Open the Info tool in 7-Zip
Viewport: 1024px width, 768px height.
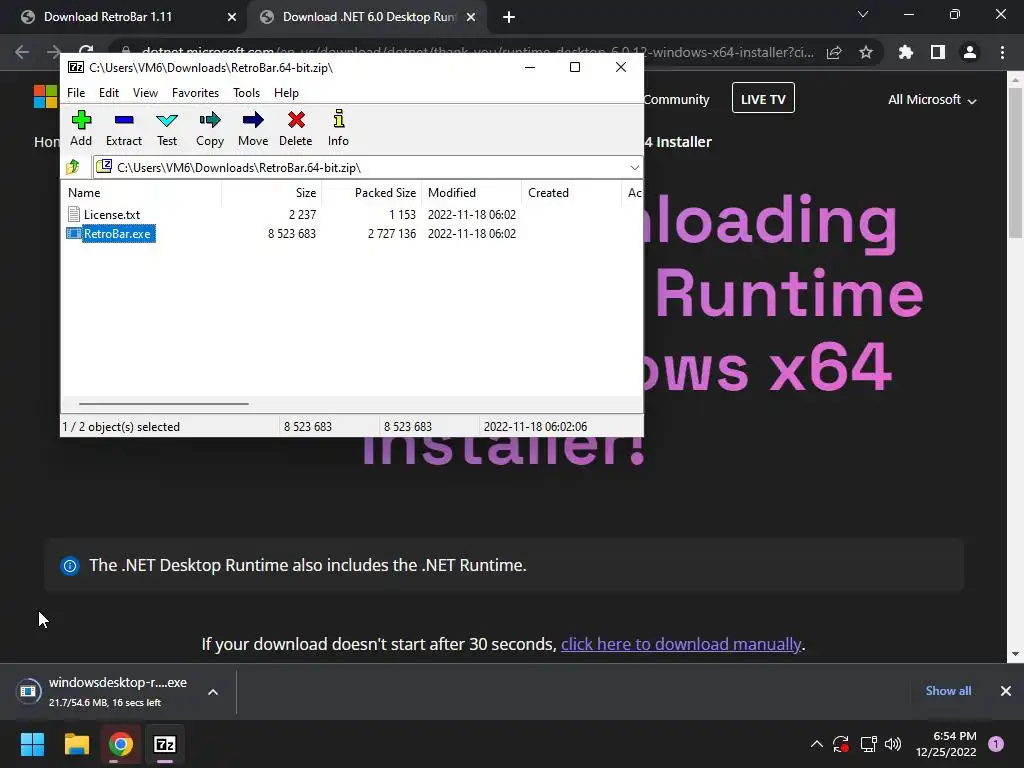(338, 128)
